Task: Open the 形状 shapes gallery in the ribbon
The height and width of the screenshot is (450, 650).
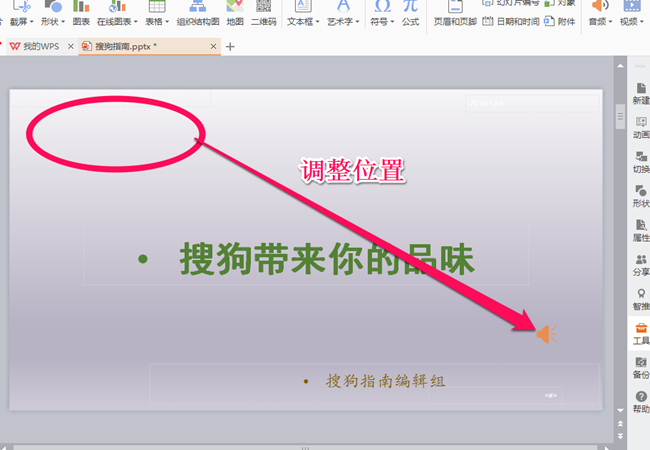Action: [x=53, y=13]
